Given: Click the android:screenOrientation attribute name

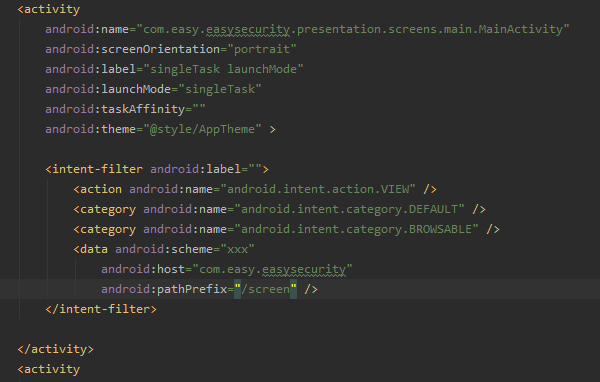Looking at the screenshot, I should click(133, 49).
